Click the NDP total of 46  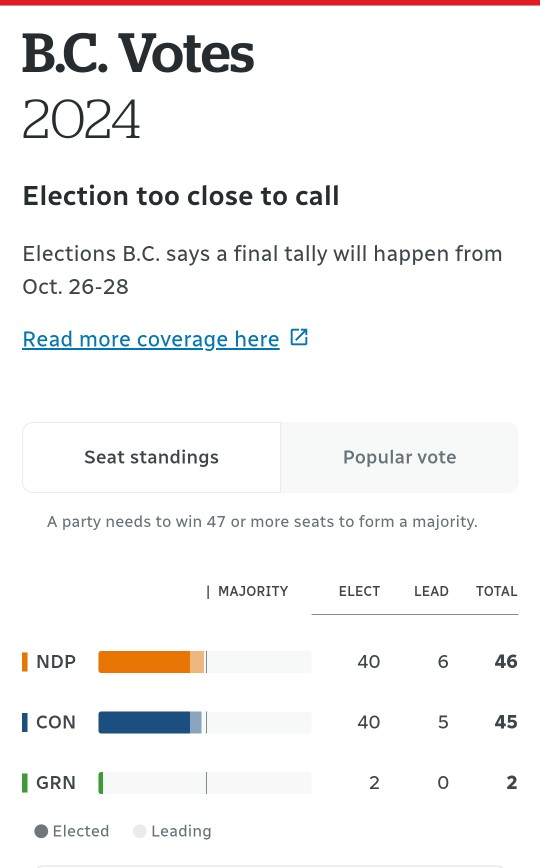[506, 662]
